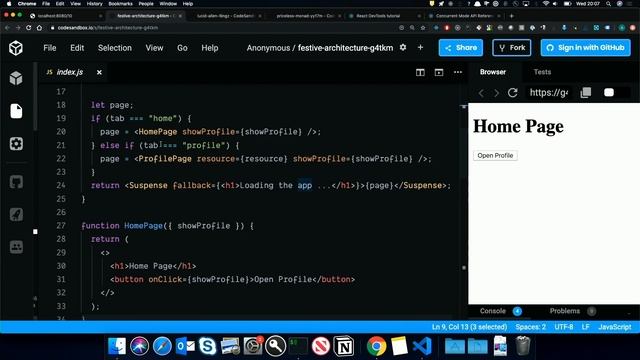Click Ln 9, Col 13 cursor position
Screen dimensions: 640x360
(x=469, y=327)
